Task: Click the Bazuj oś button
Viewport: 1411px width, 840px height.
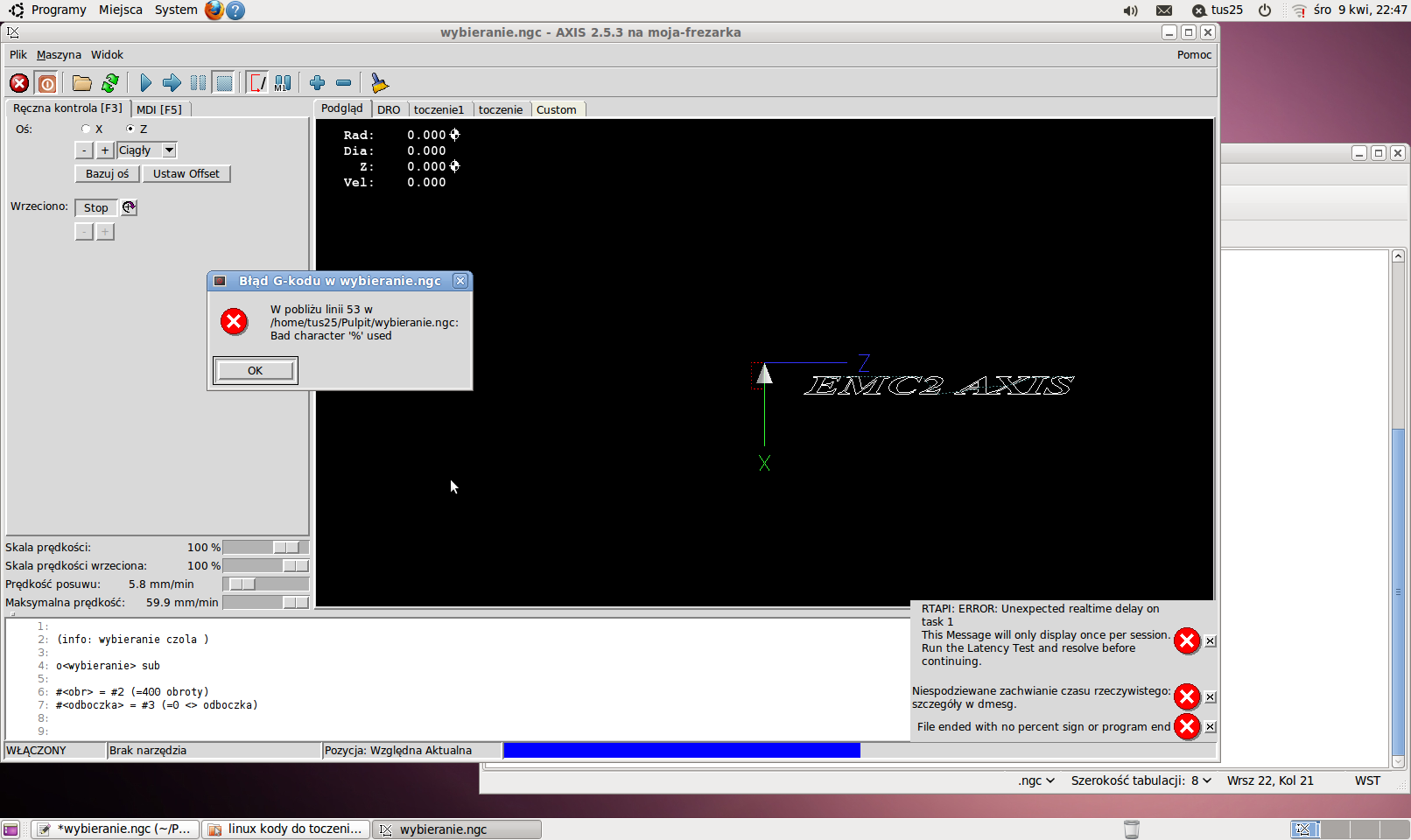Action: 107,173
